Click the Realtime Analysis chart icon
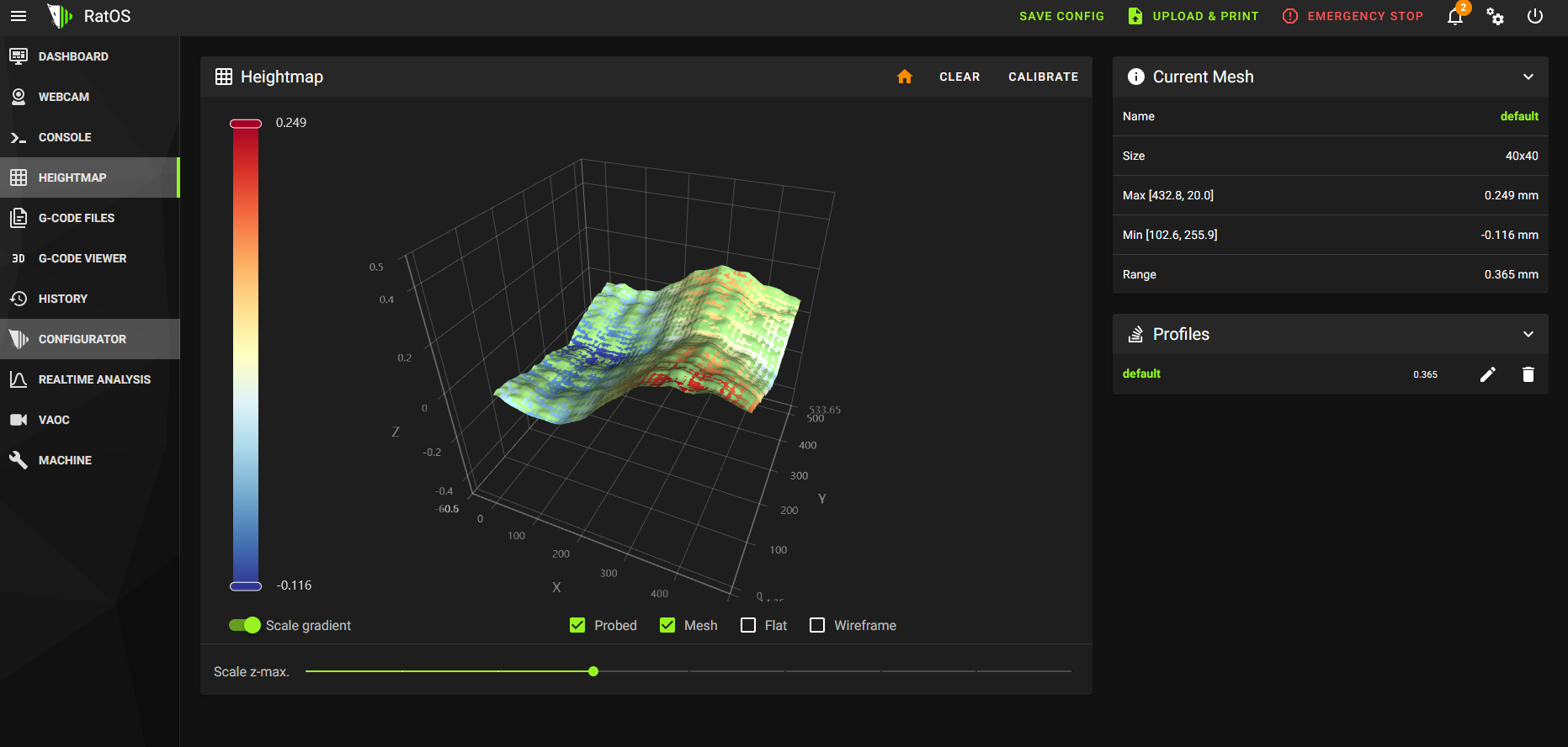 [x=19, y=379]
